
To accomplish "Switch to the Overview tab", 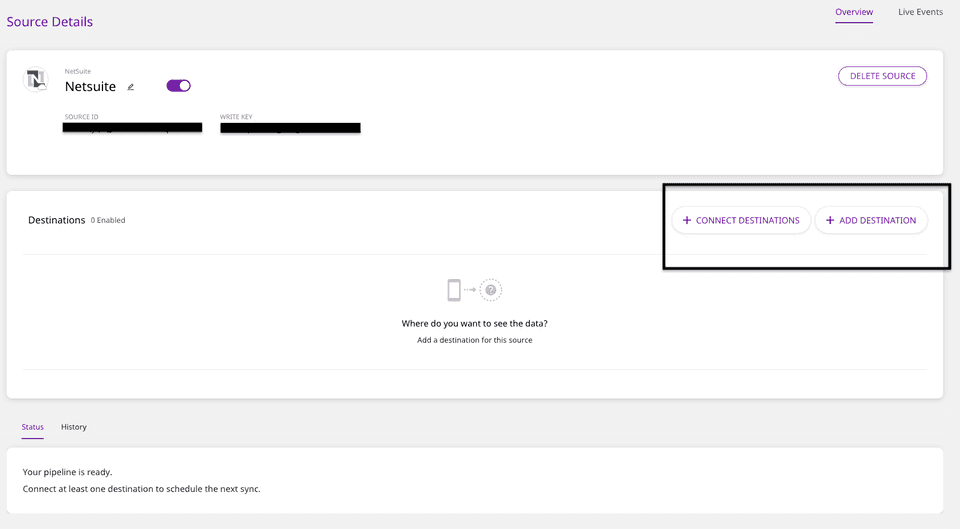I will pos(854,12).
